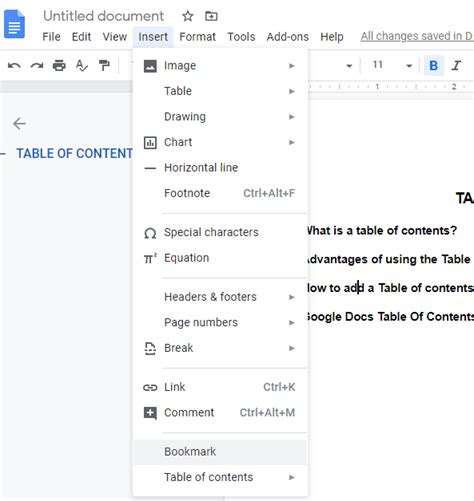This screenshot has height=501, width=474.
Task: Open the font size dropdown
Action: [x=409, y=66]
